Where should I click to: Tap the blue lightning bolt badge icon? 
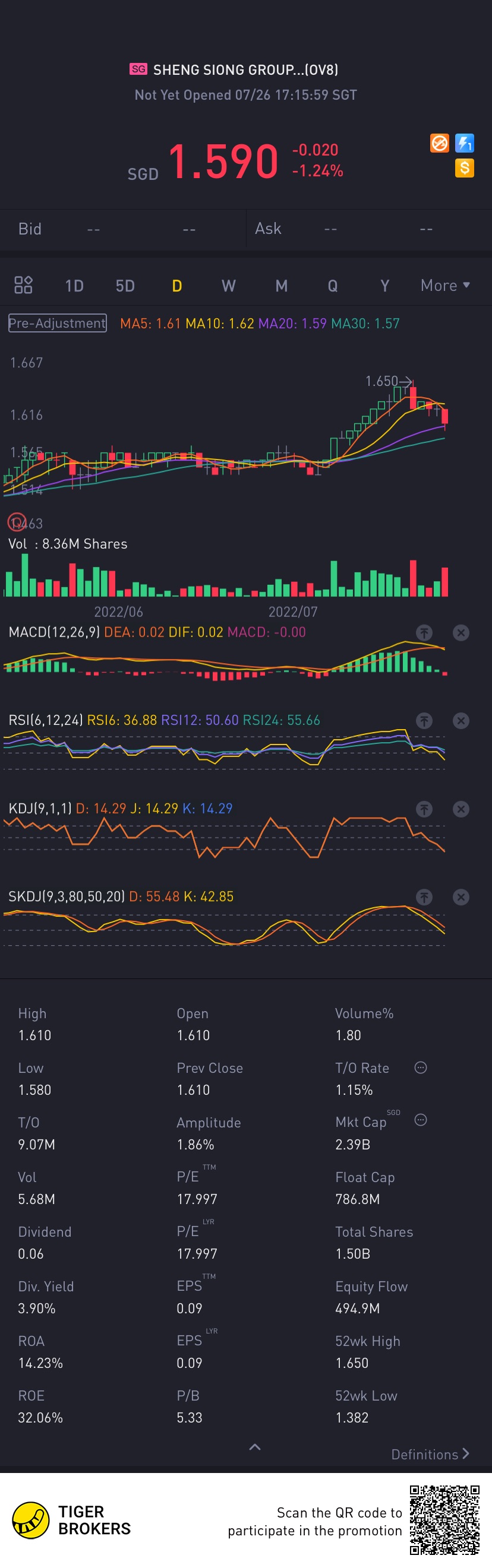[465, 143]
